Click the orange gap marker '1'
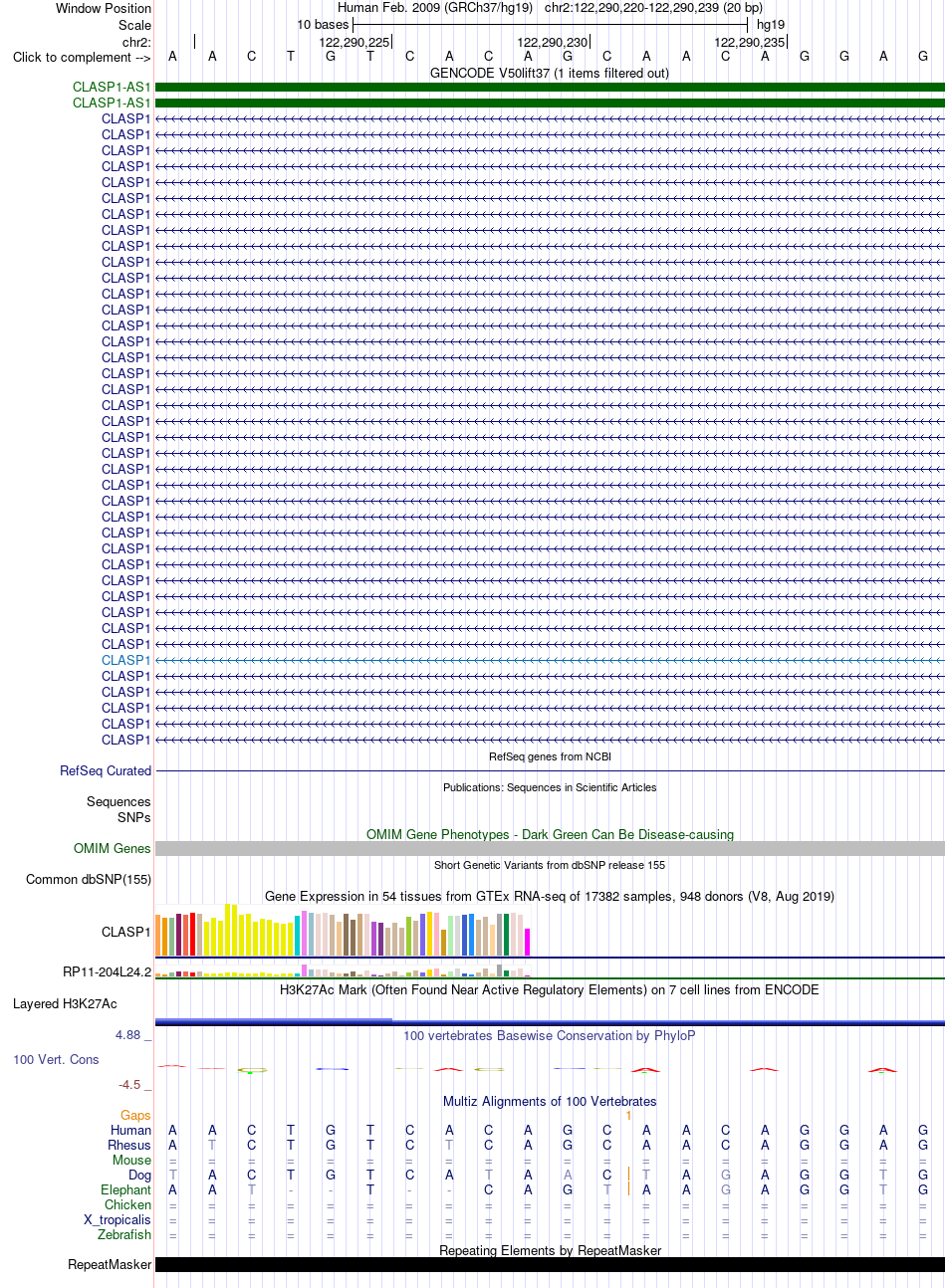This screenshot has height=1288, width=946. (629, 1116)
